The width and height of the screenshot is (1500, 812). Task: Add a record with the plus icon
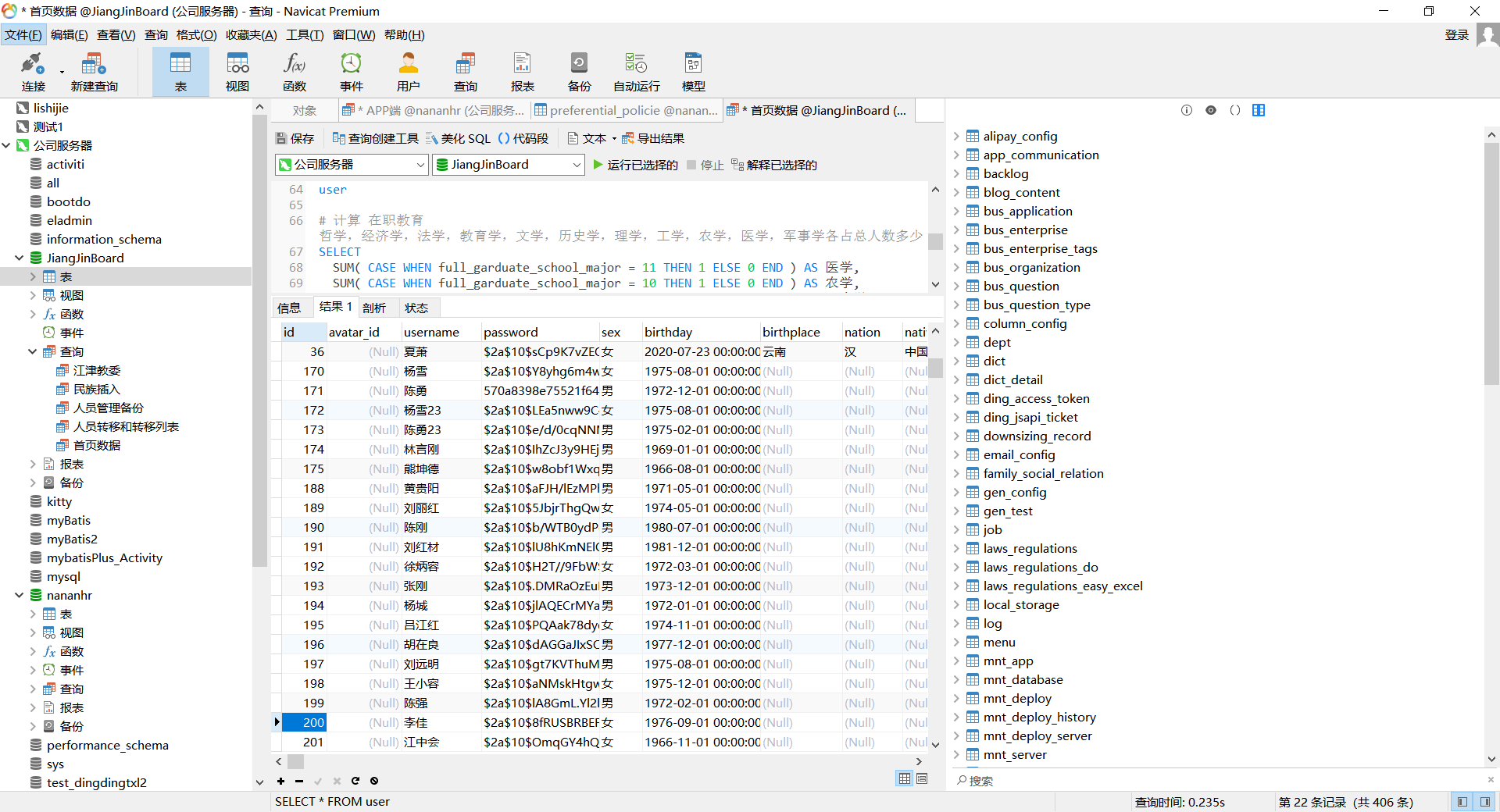pos(280,781)
